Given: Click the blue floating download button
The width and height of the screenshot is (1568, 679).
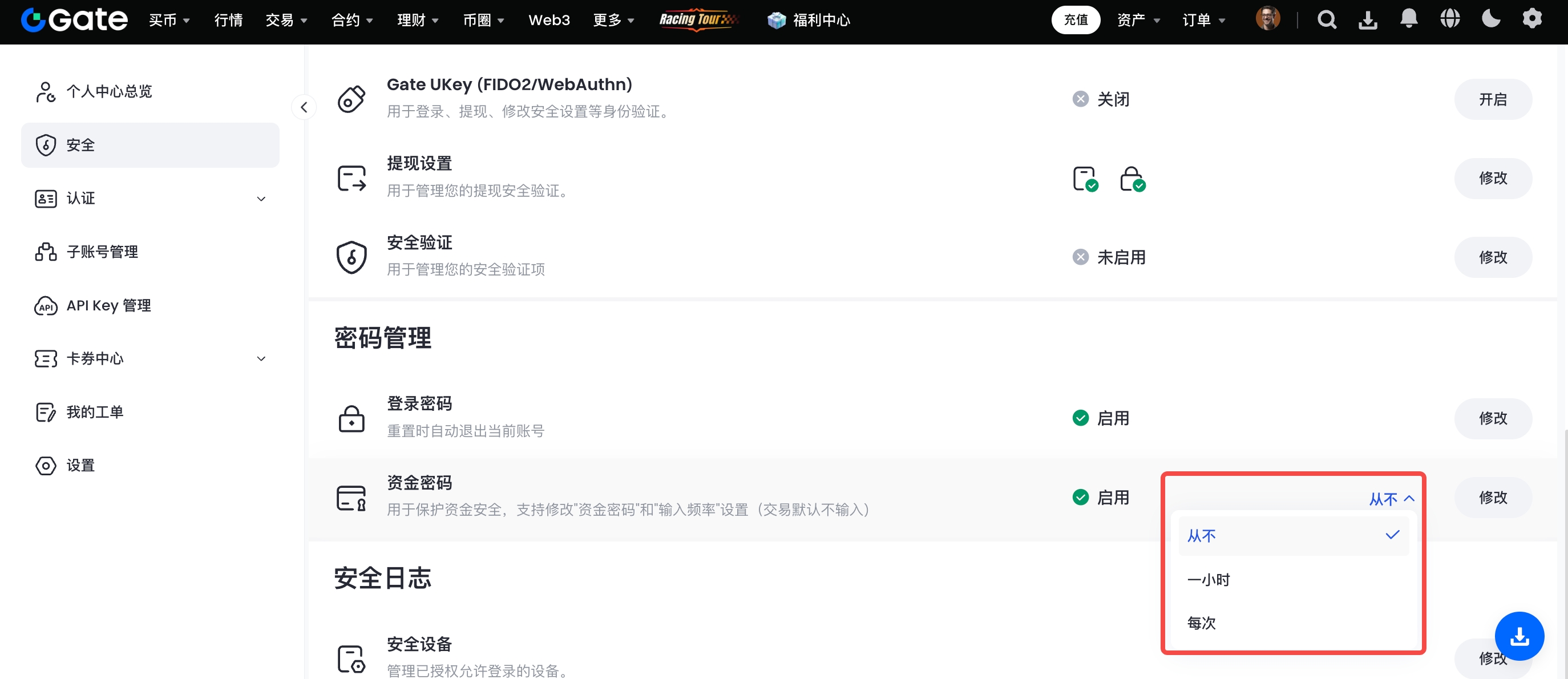Looking at the screenshot, I should [1519, 636].
